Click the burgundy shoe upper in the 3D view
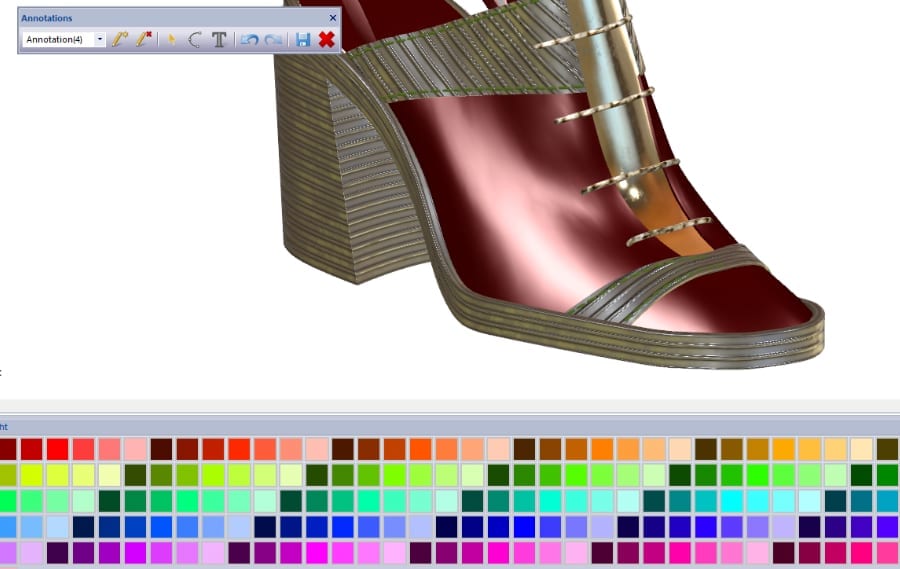 pyautogui.click(x=505, y=195)
